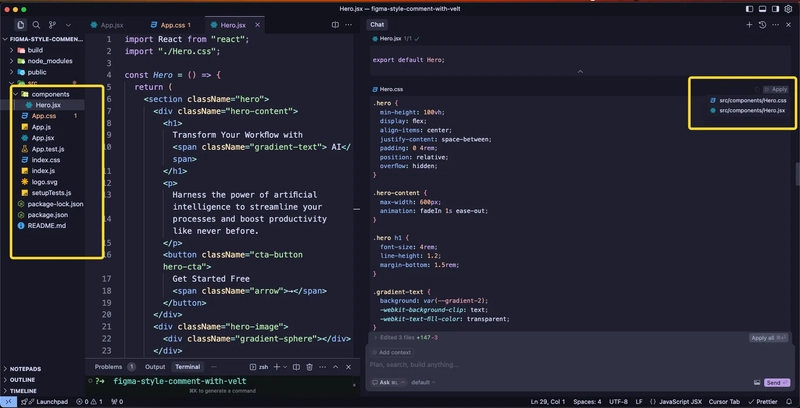This screenshot has width=800, height=408.
Task: Click the Send button
Action: [x=777, y=382]
